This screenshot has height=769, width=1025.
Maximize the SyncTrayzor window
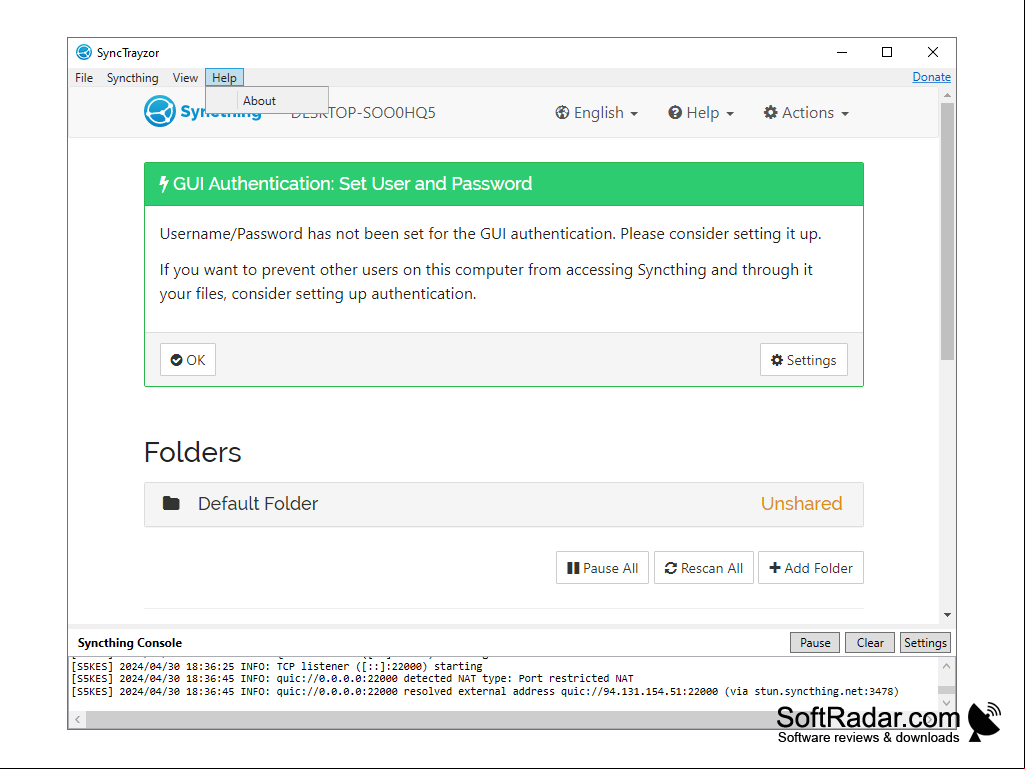(x=887, y=52)
